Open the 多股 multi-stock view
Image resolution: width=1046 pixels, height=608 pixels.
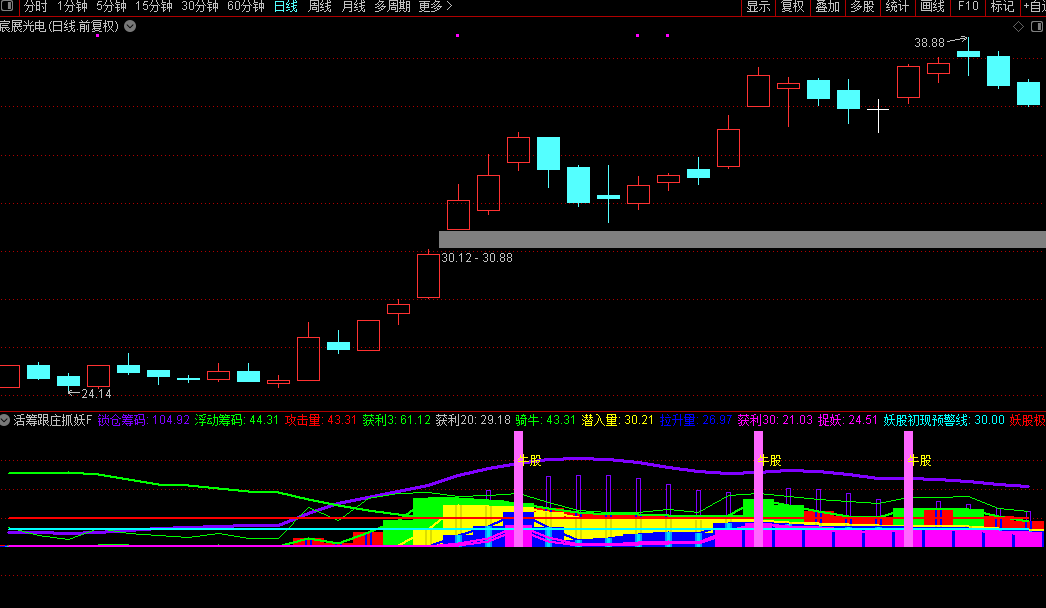tap(863, 7)
